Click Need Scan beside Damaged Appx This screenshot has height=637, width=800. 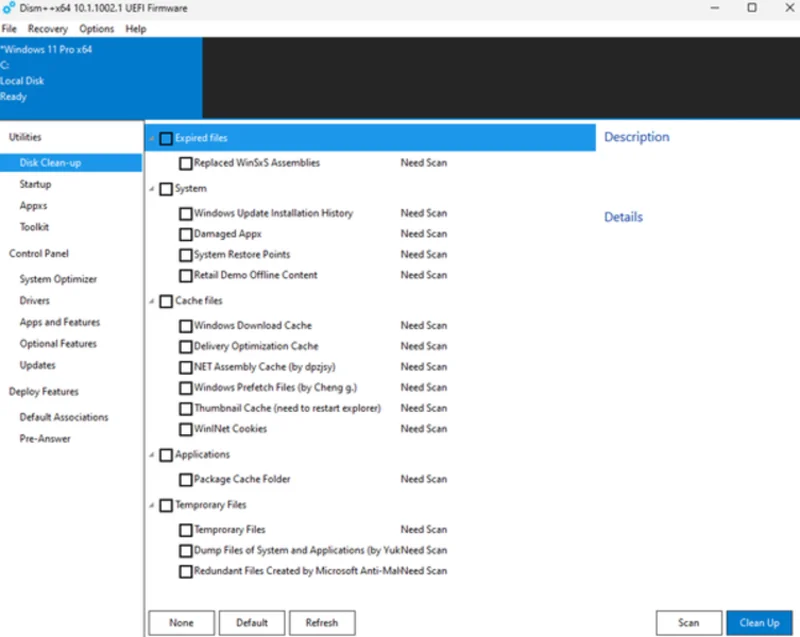[x=424, y=234]
